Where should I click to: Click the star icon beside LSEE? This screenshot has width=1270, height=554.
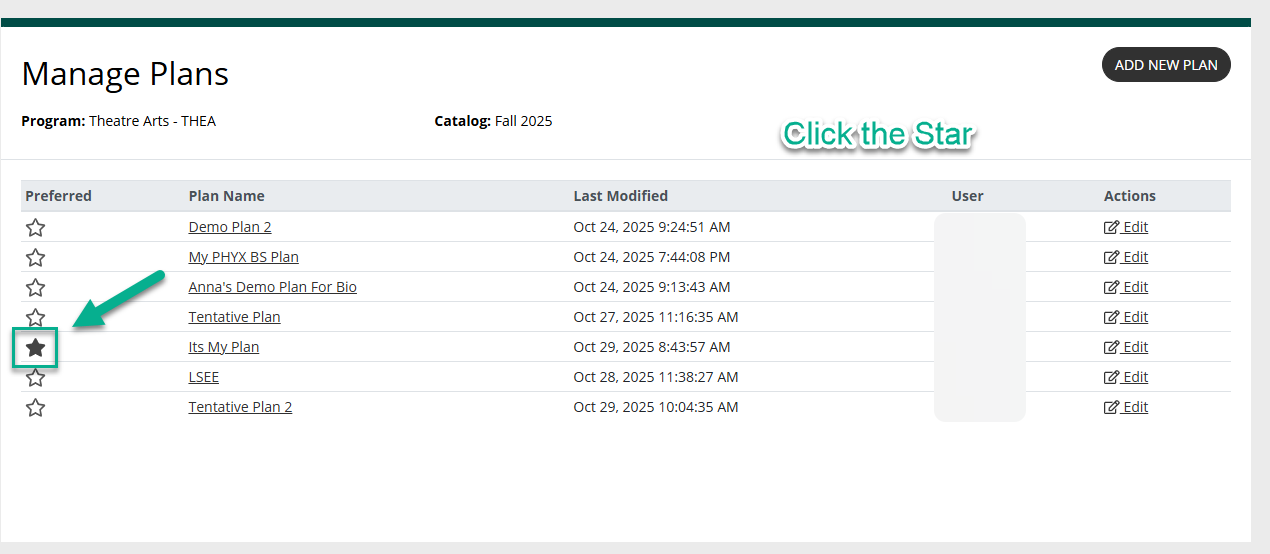[x=35, y=378]
